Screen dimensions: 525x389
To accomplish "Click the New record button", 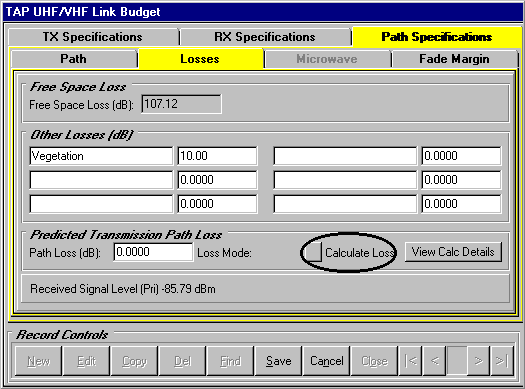I will (39, 361).
